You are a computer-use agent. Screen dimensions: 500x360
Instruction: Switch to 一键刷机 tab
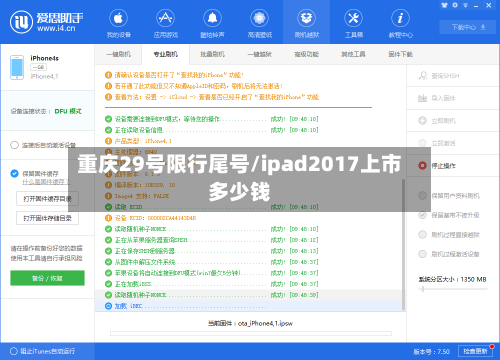(x=118, y=54)
